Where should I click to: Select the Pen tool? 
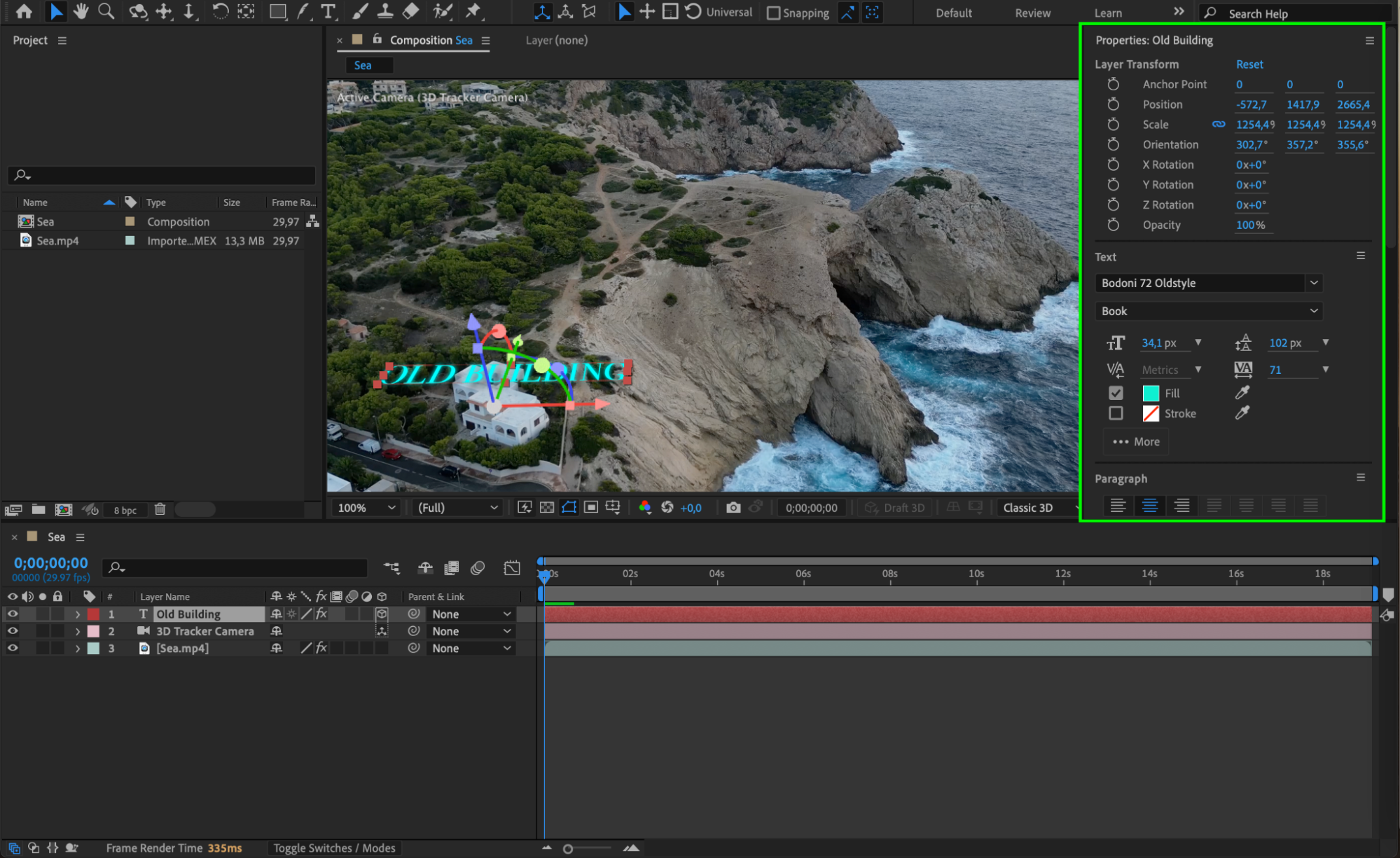click(303, 11)
